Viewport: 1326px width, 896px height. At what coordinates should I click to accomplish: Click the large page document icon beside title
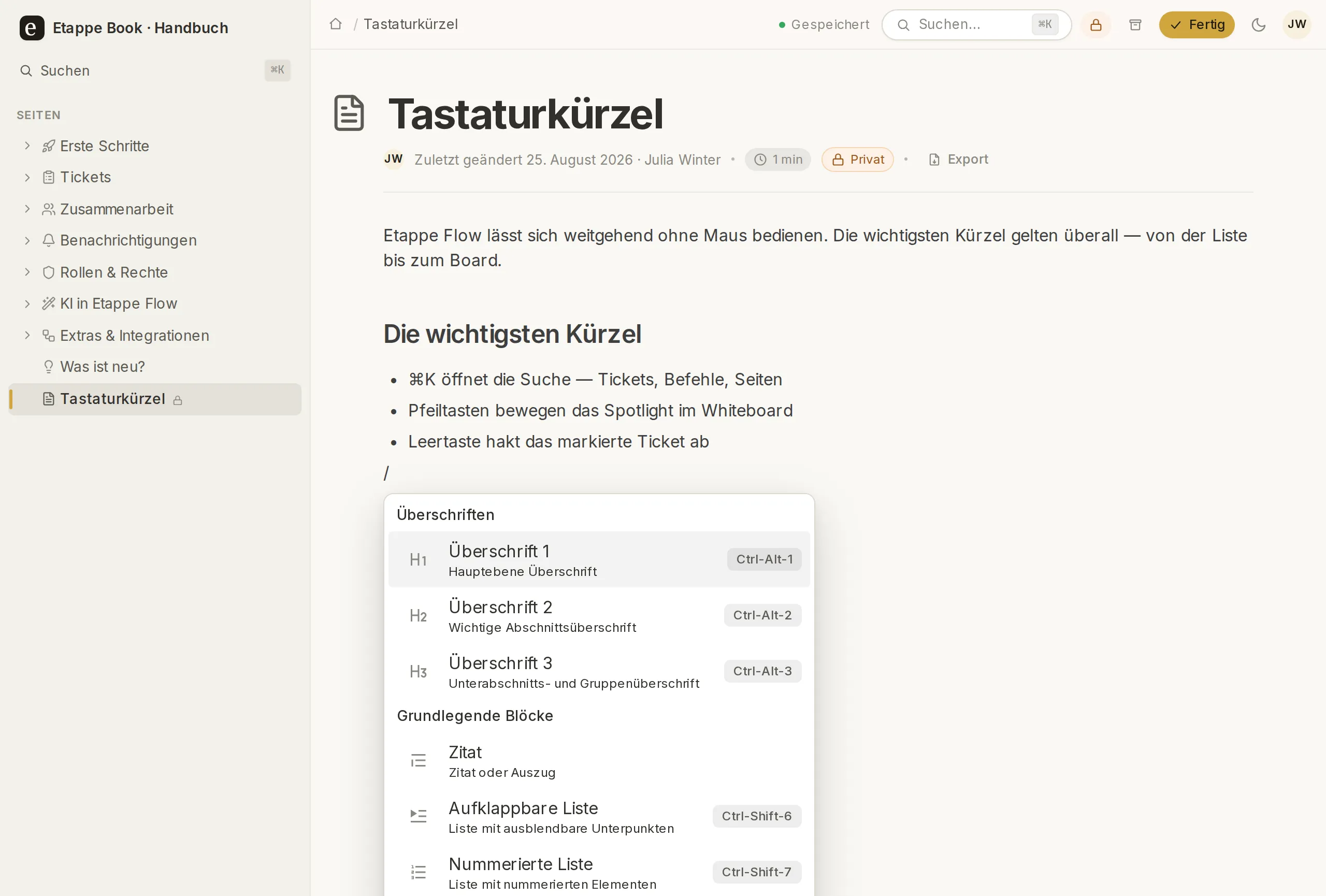coord(349,113)
